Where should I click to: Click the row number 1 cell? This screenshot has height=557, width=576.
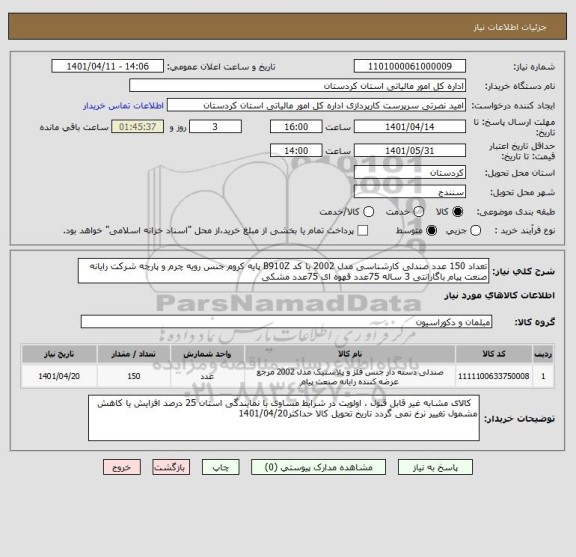[x=543, y=376]
